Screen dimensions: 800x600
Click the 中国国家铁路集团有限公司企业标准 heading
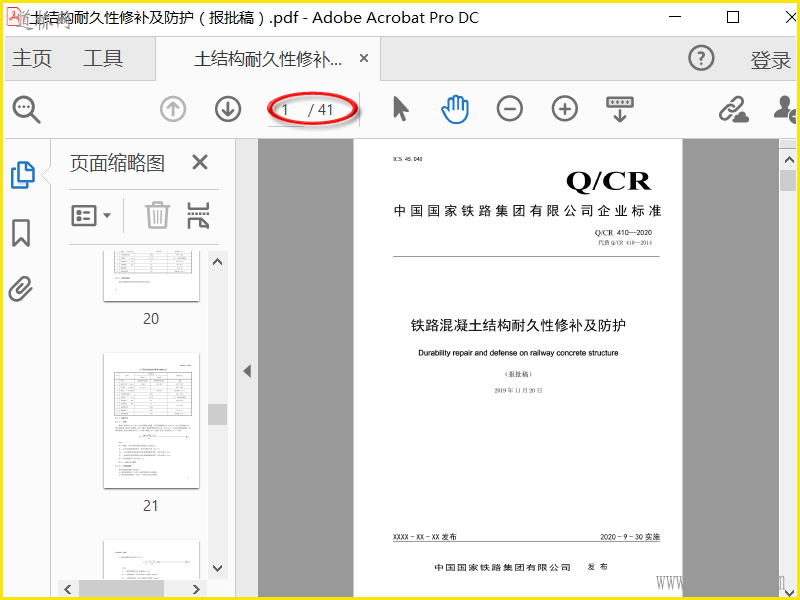click(x=528, y=211)
